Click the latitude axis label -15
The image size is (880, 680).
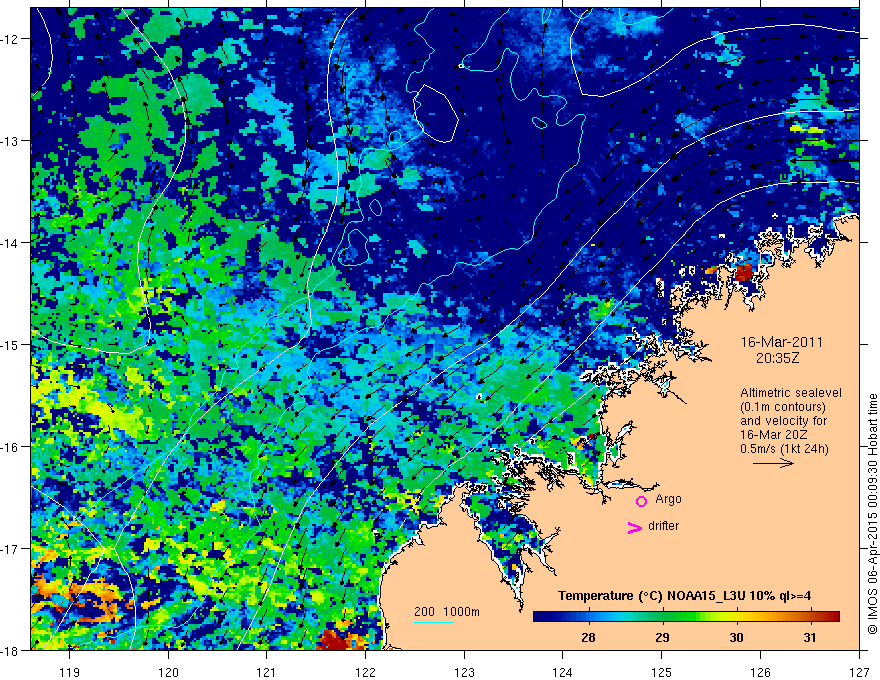coord(10,344)
